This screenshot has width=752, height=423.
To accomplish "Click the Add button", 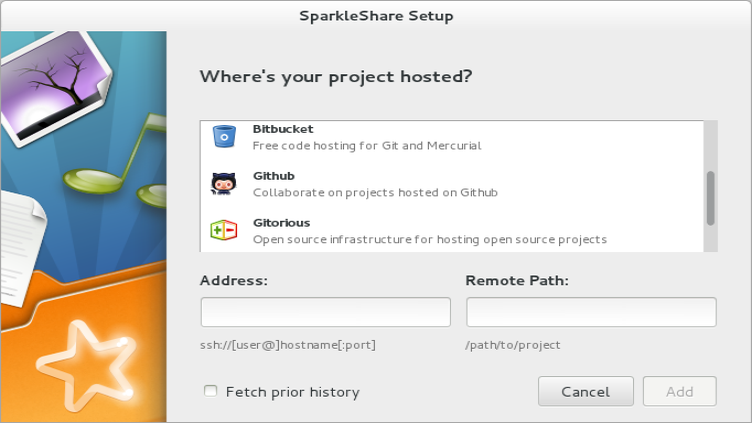I will (680, 391).
